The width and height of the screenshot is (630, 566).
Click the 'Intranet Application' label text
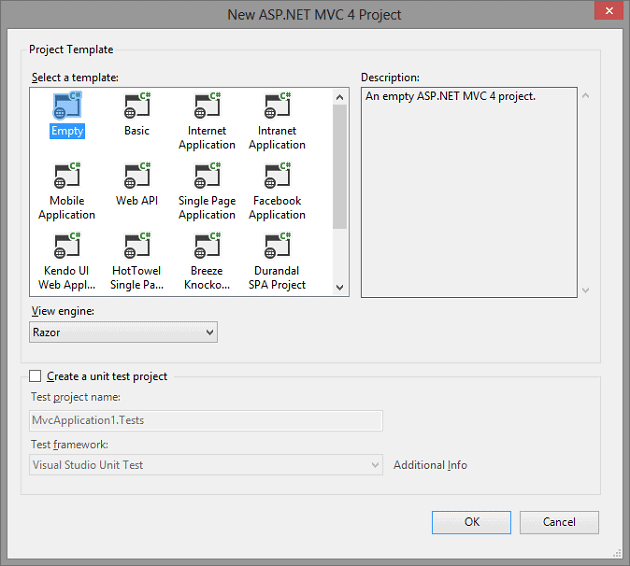[277, 138]
